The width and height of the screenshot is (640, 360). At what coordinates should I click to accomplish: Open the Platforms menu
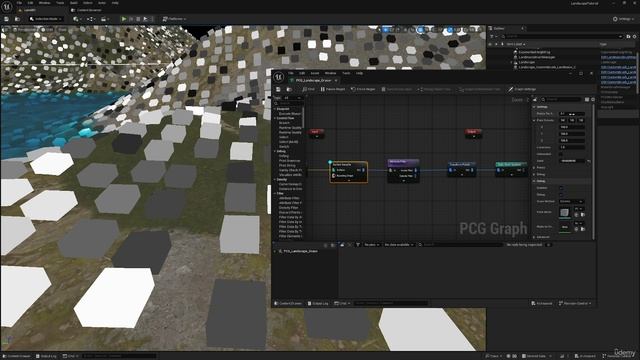pos(174,19)
